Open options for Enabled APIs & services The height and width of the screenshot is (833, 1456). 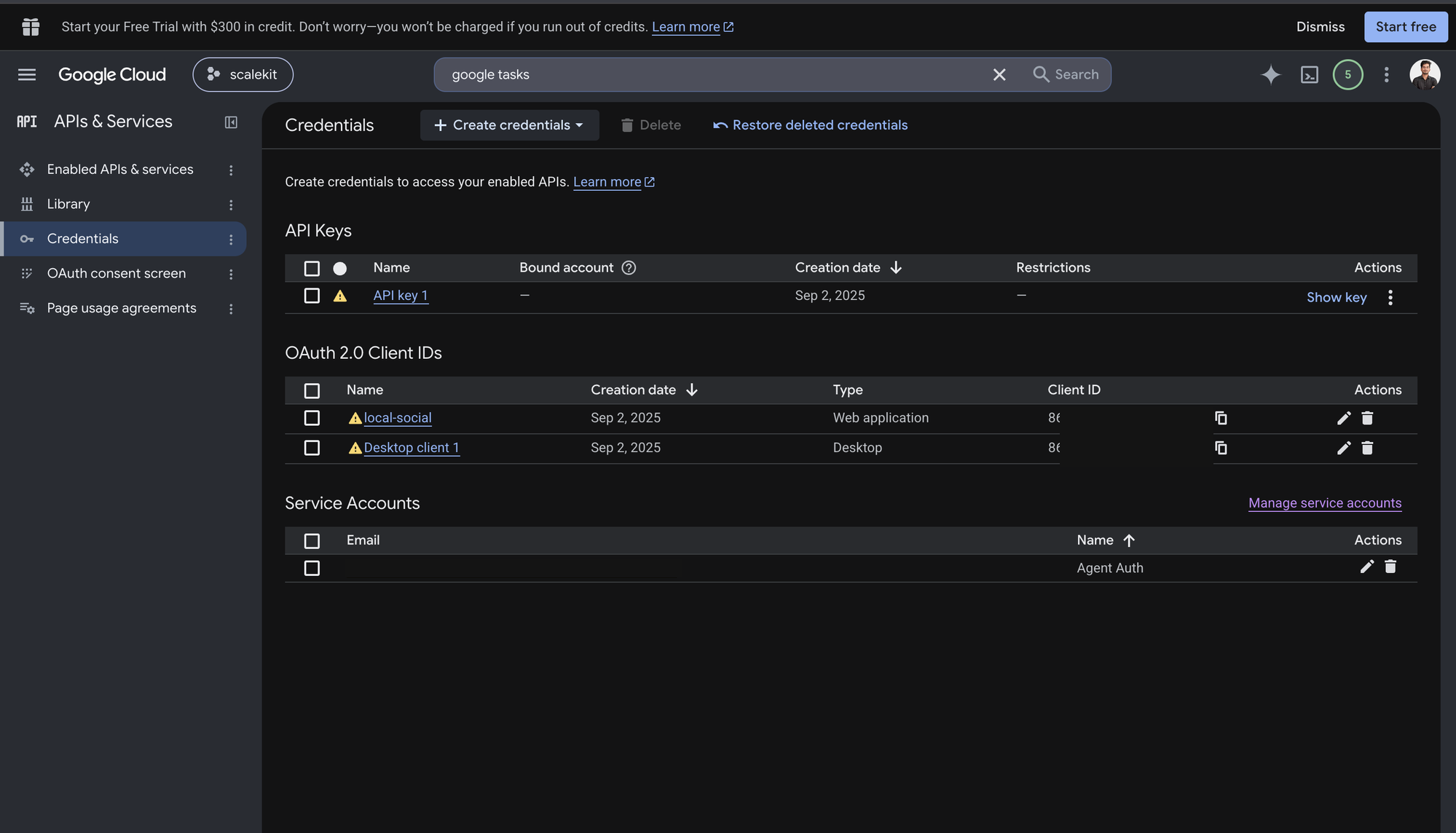click(x=231, y=170)
